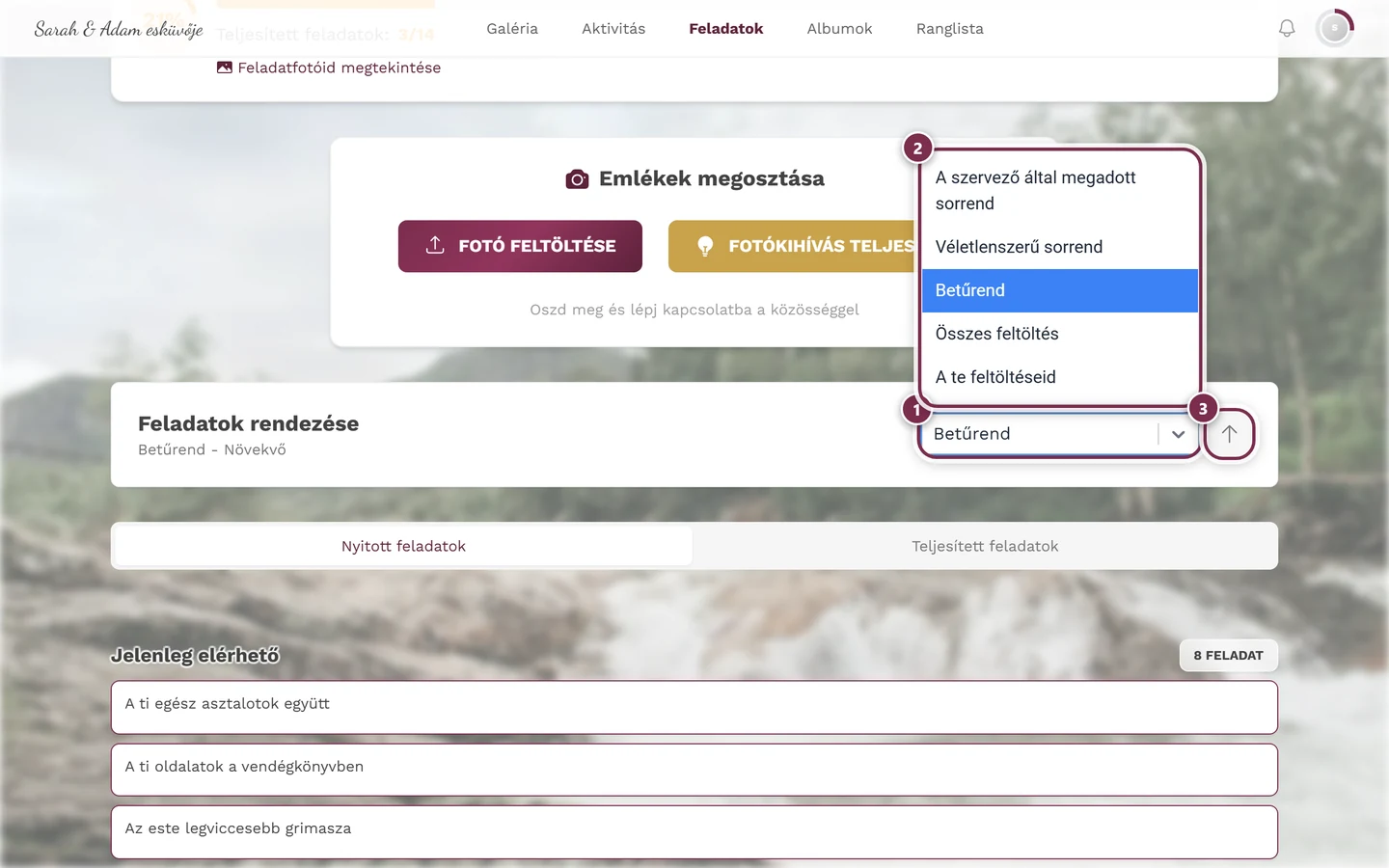Image resolution: width=1389 pixels, height=868 pixels.
Task: Click the 'Jelenleg elérhető' section title
Action: pos(195,655)
